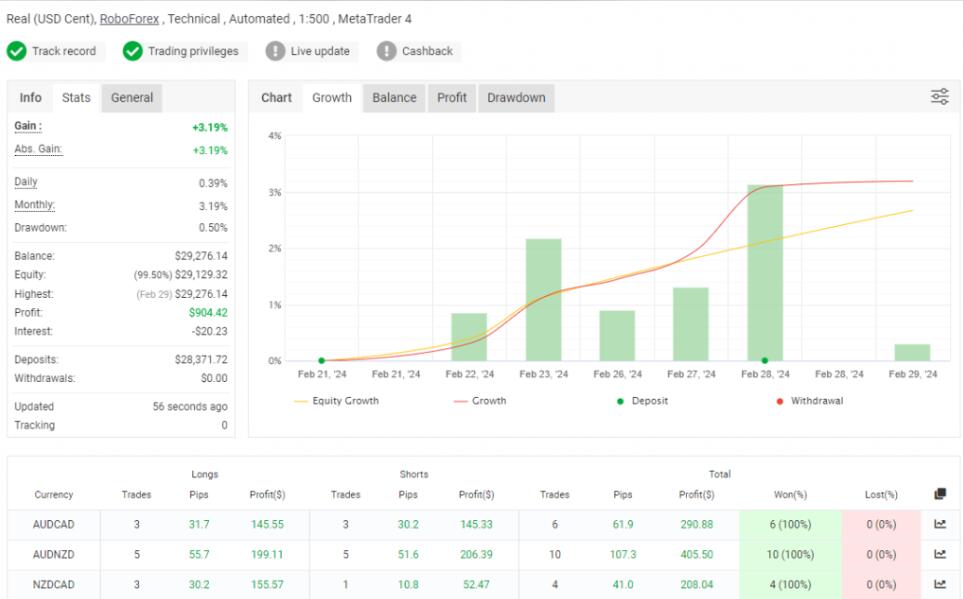Viewport: 963px width, 599px height.
Task: Click the Trading privileges checkmark icon
Action: click(x=133, y=51)
